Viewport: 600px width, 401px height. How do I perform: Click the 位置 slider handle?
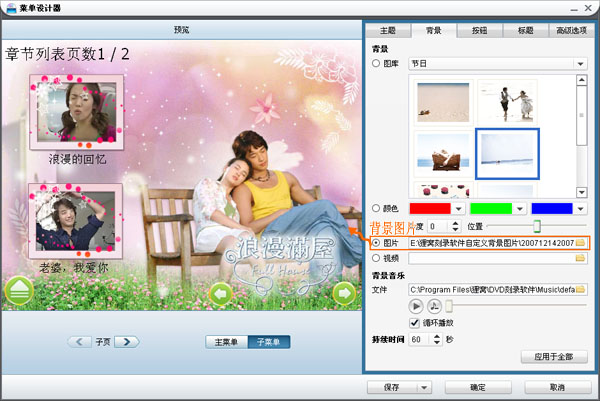click(537, 226)
